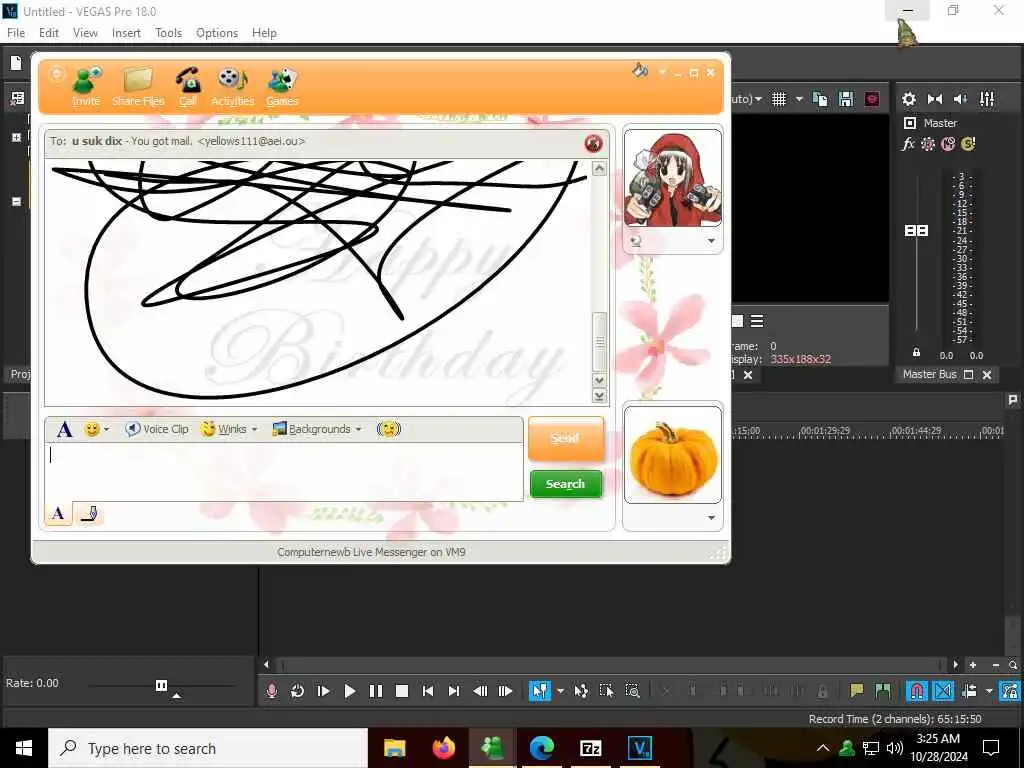Toggle overlays grid in VEGAS preview

(779, 99)
